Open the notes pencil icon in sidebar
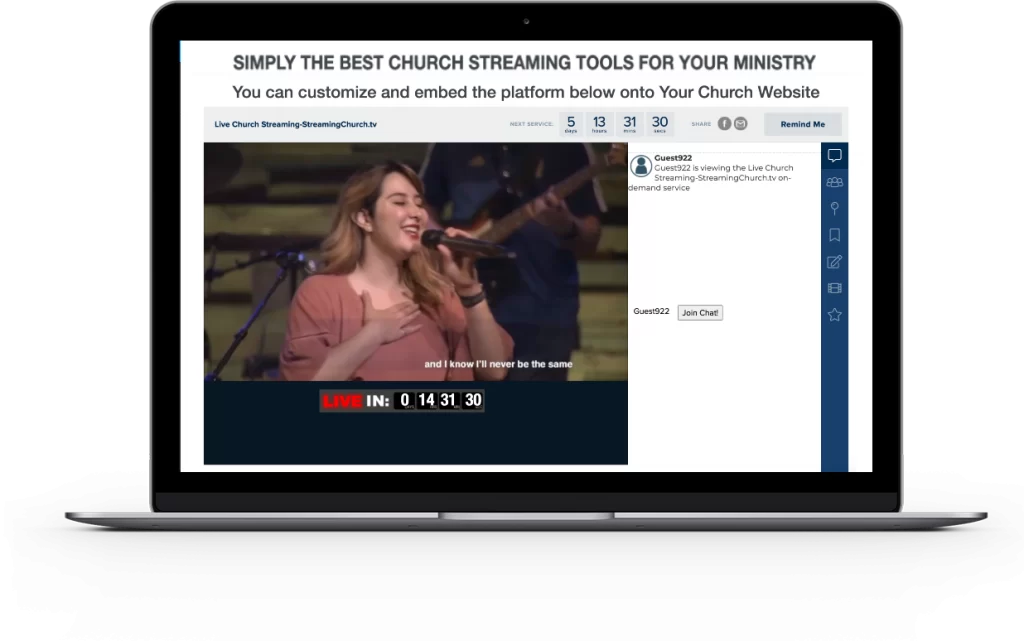 coord(834,262)
